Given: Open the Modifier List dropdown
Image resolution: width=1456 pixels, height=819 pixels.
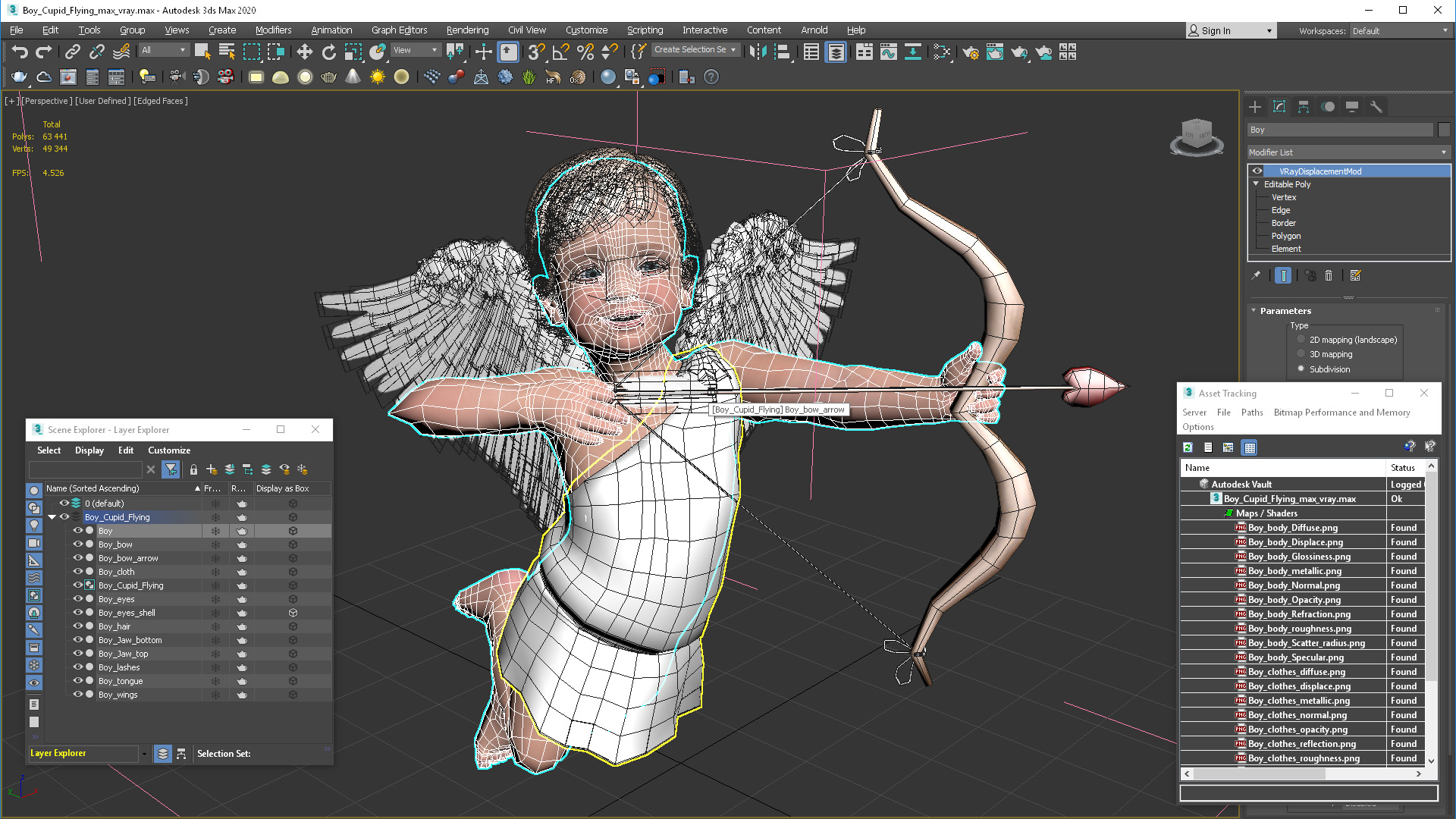Looking at the screenshot, I should 1348,152.
